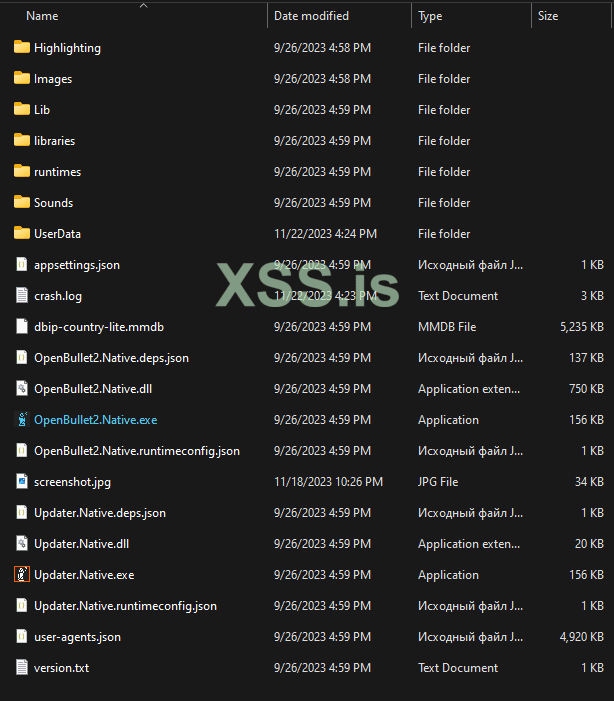Click the JPG File type cell
The height and width of the screenshot is (701, 614).
(438, 482)
